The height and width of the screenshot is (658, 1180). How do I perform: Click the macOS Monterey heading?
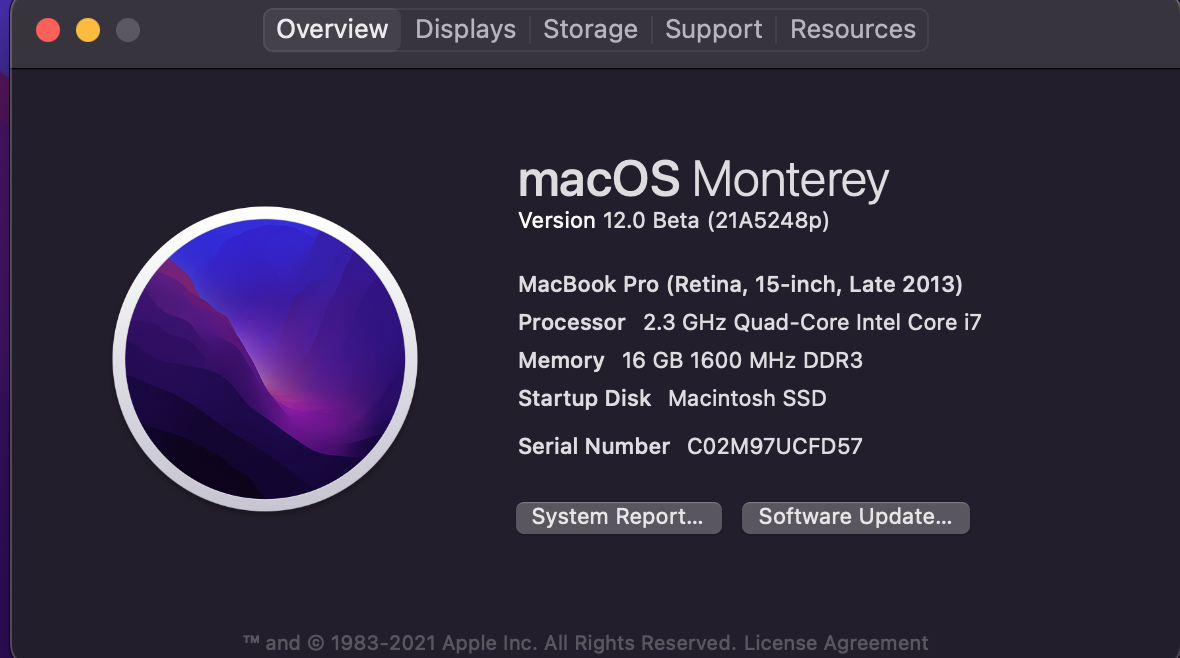(703, 180)
